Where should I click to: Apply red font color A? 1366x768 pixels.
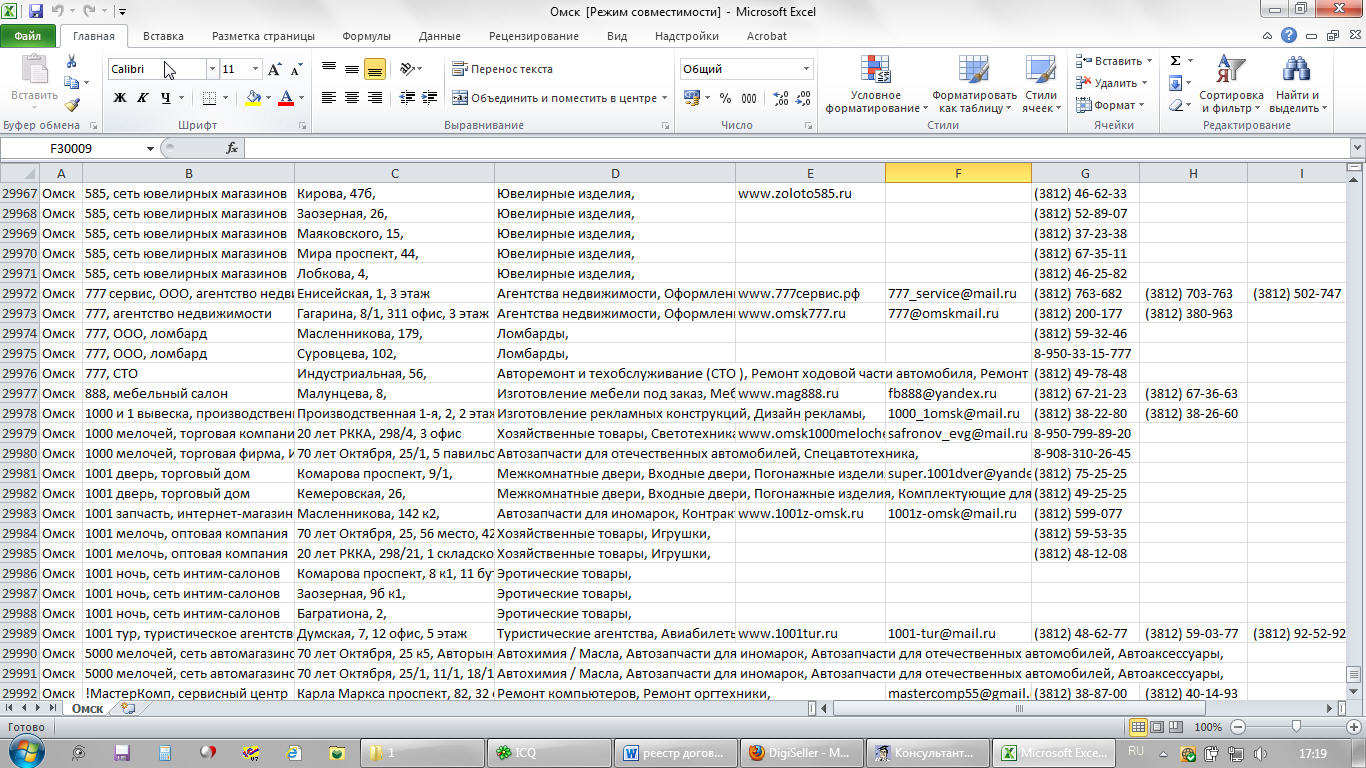point(286,98)
